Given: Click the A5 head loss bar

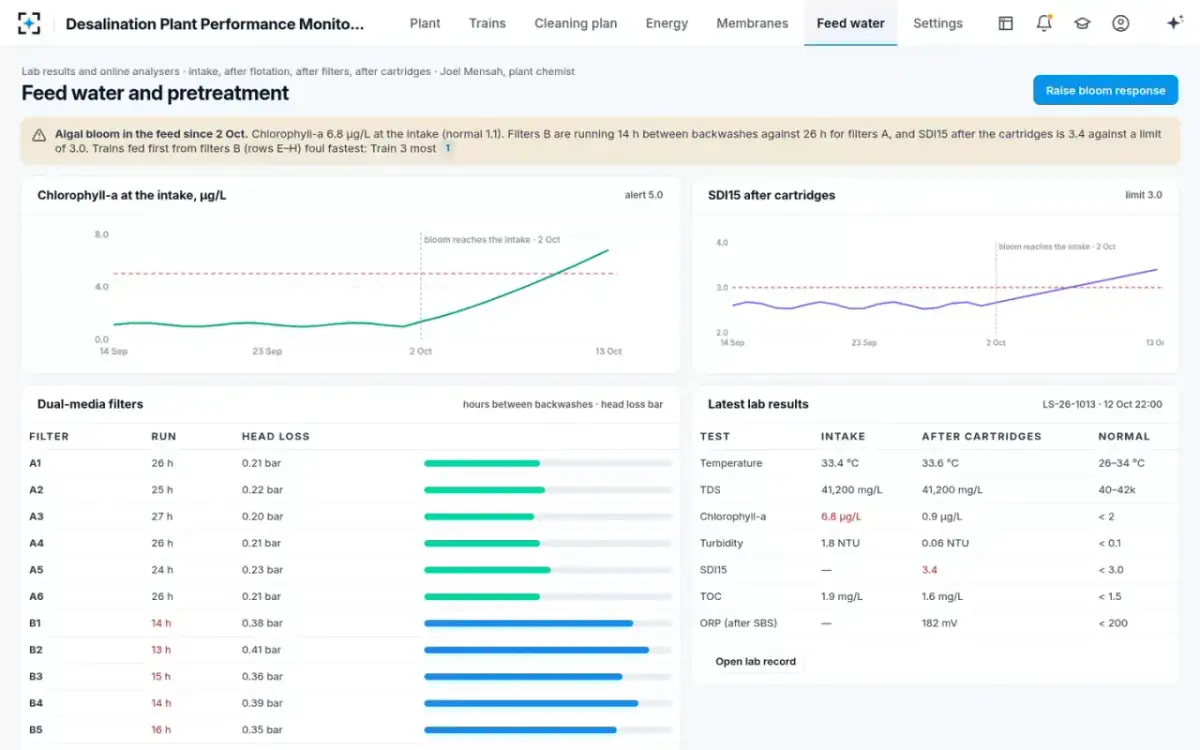Looking at the screenshot, I should pyautogui.click(x=547, y=570).
